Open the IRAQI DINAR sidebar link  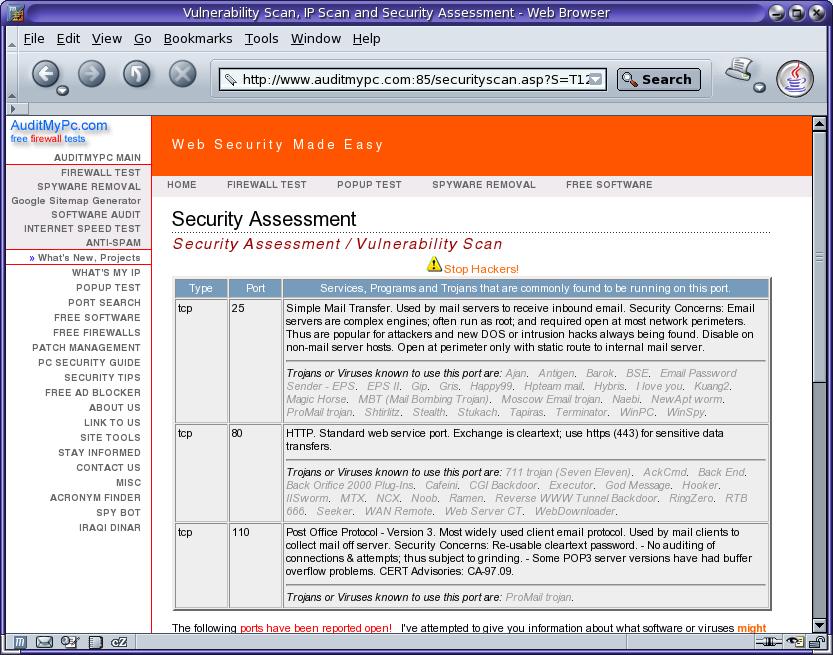(x=110, y=528)
